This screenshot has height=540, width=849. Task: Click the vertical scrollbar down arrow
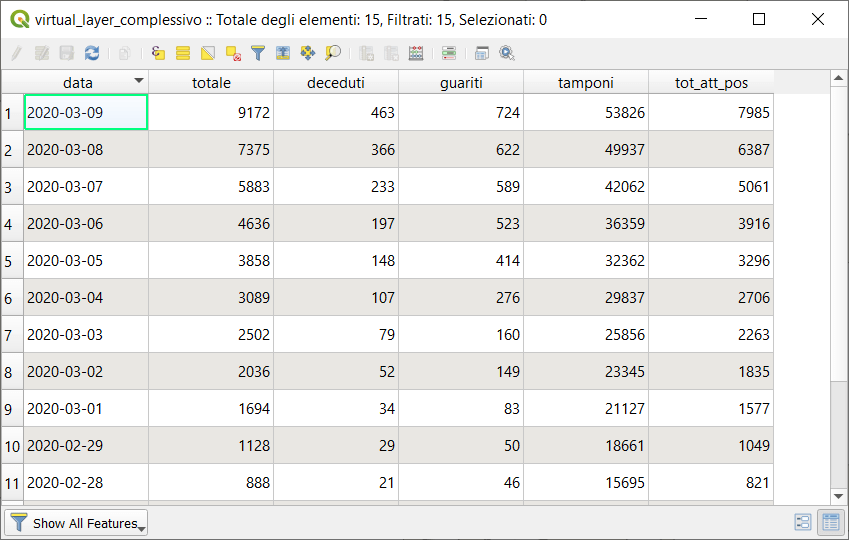838,496
